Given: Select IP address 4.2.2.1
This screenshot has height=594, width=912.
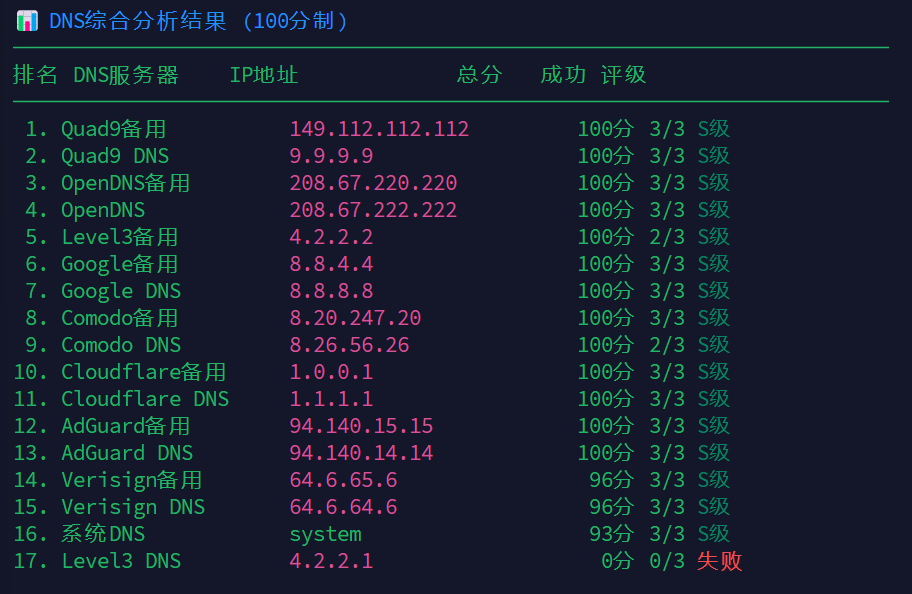Looking at the screenshot, I should (x=332, y=561).
